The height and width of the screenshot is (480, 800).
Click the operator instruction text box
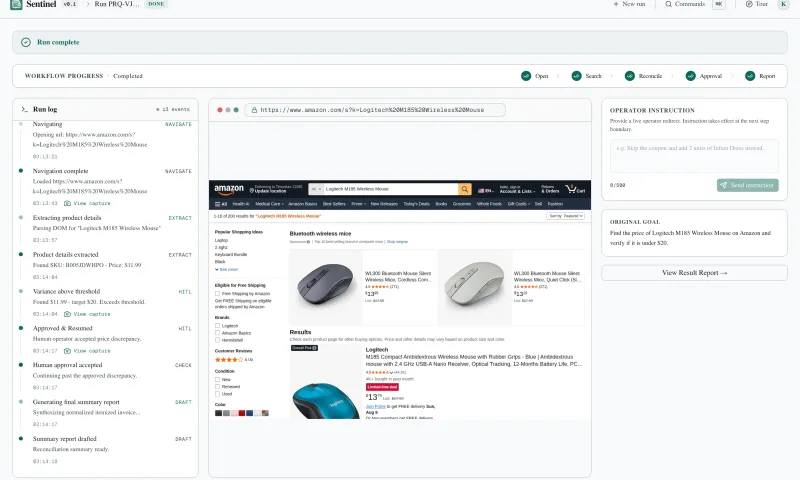694,156
